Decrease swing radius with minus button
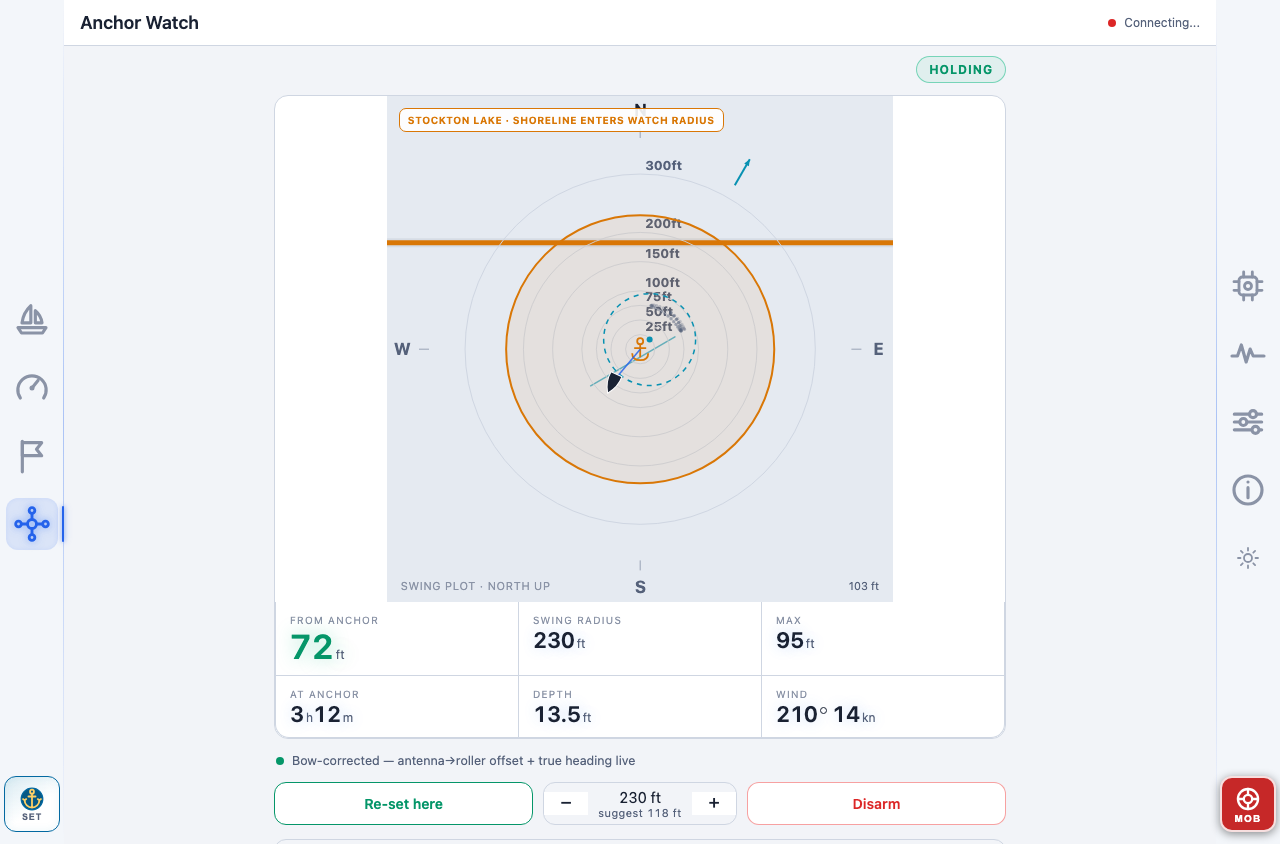Screen dimensions: 1280x844 point(566,803)
